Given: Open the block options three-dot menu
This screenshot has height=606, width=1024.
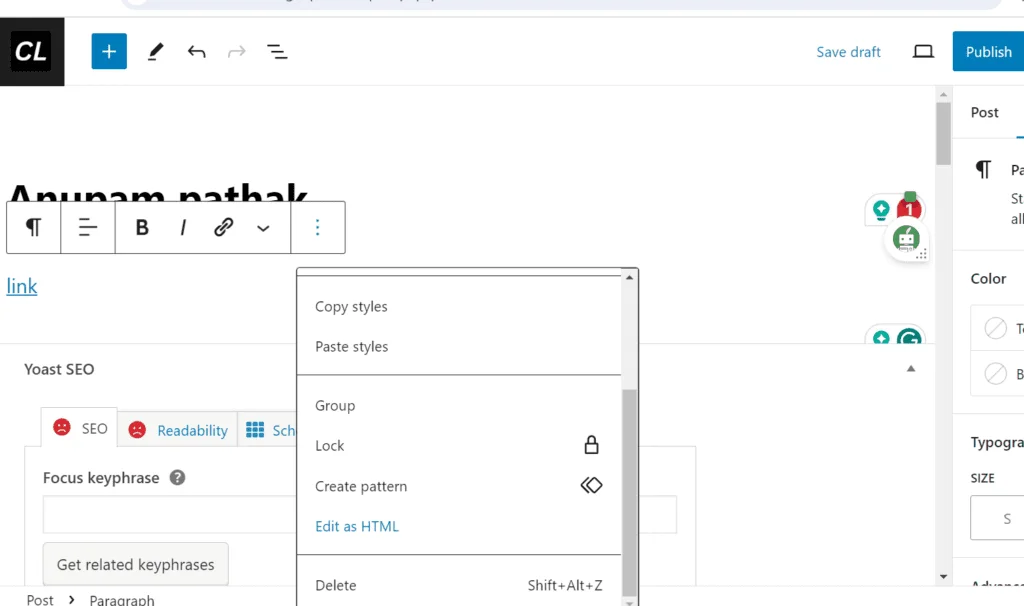Looking at the screenshot, I should pyautogui.click(x=317, y=228).
